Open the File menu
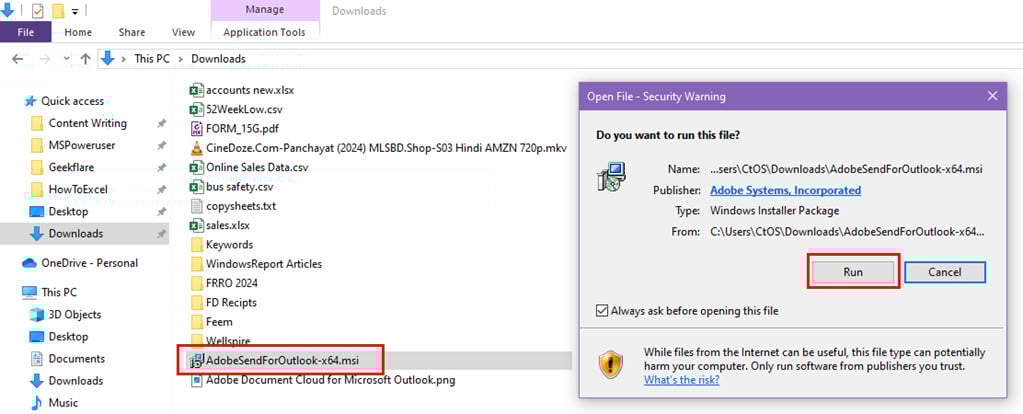The image size is (1023, 414). [25, 32]
